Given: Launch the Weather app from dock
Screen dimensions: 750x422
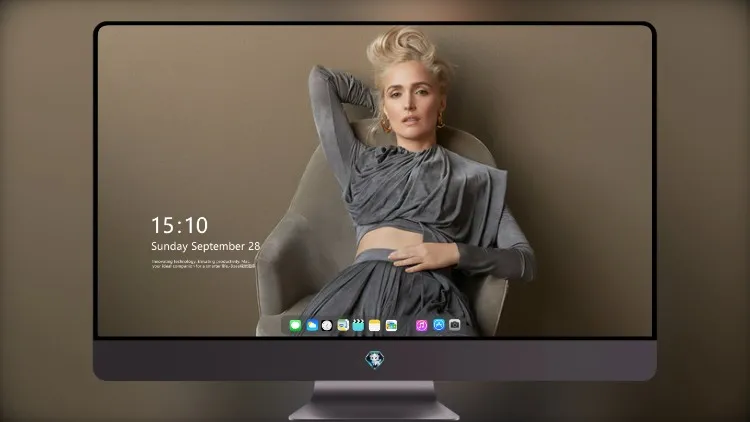Looking at the screenshot, I should (x=312, y=326).
